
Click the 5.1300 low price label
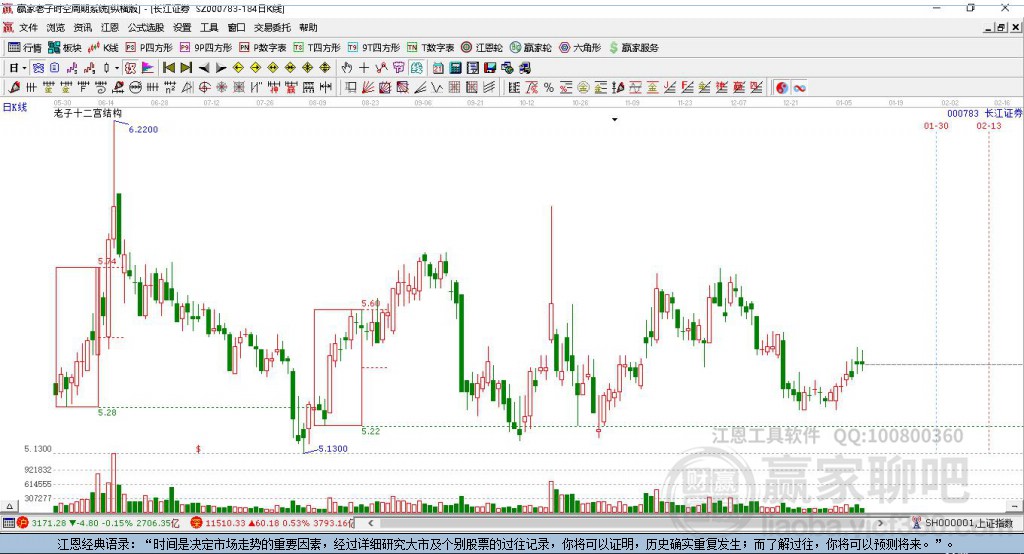click(x=333, y=449)
